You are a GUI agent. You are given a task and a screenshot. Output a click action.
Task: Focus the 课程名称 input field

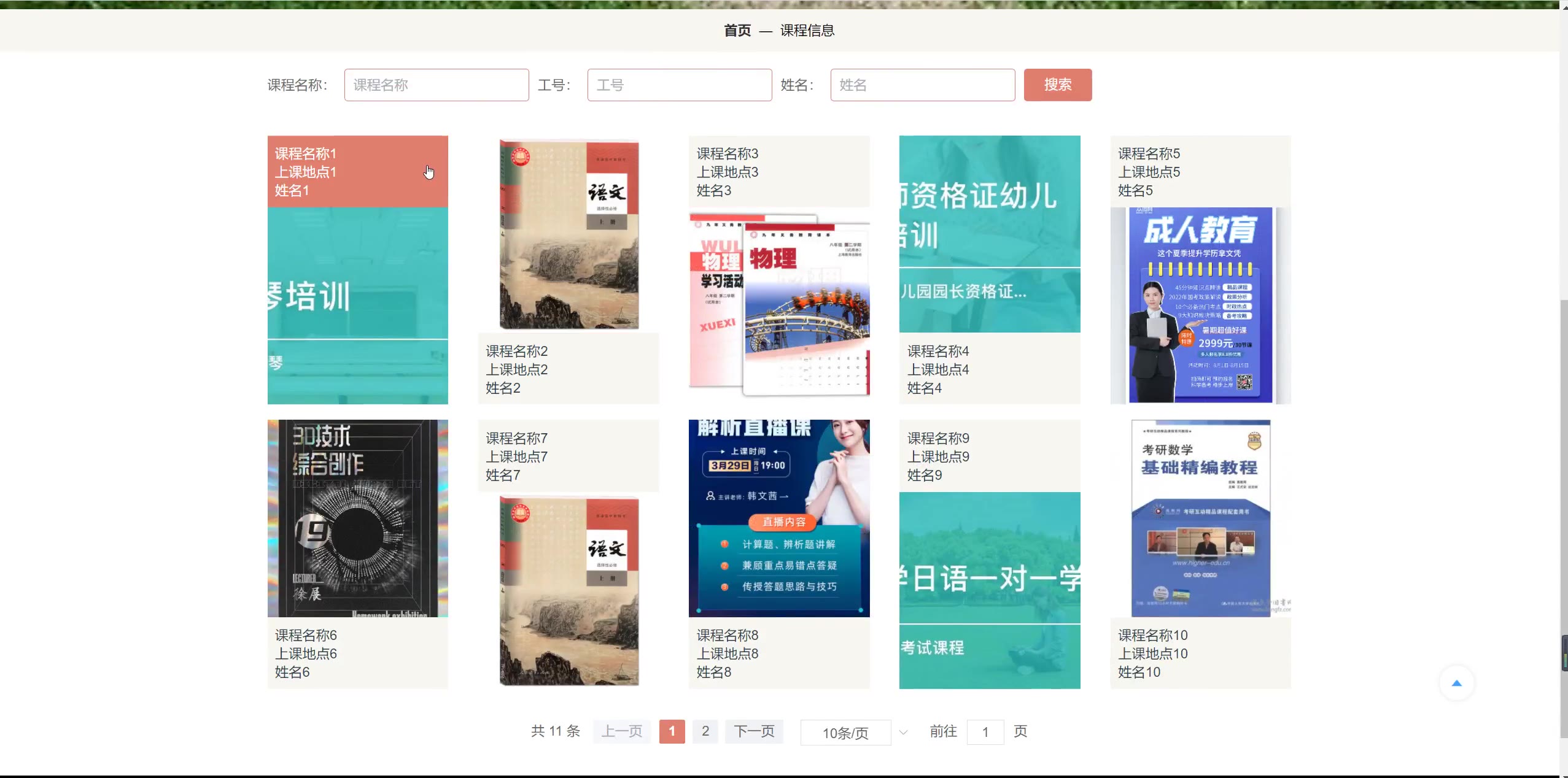click(436, 85)
